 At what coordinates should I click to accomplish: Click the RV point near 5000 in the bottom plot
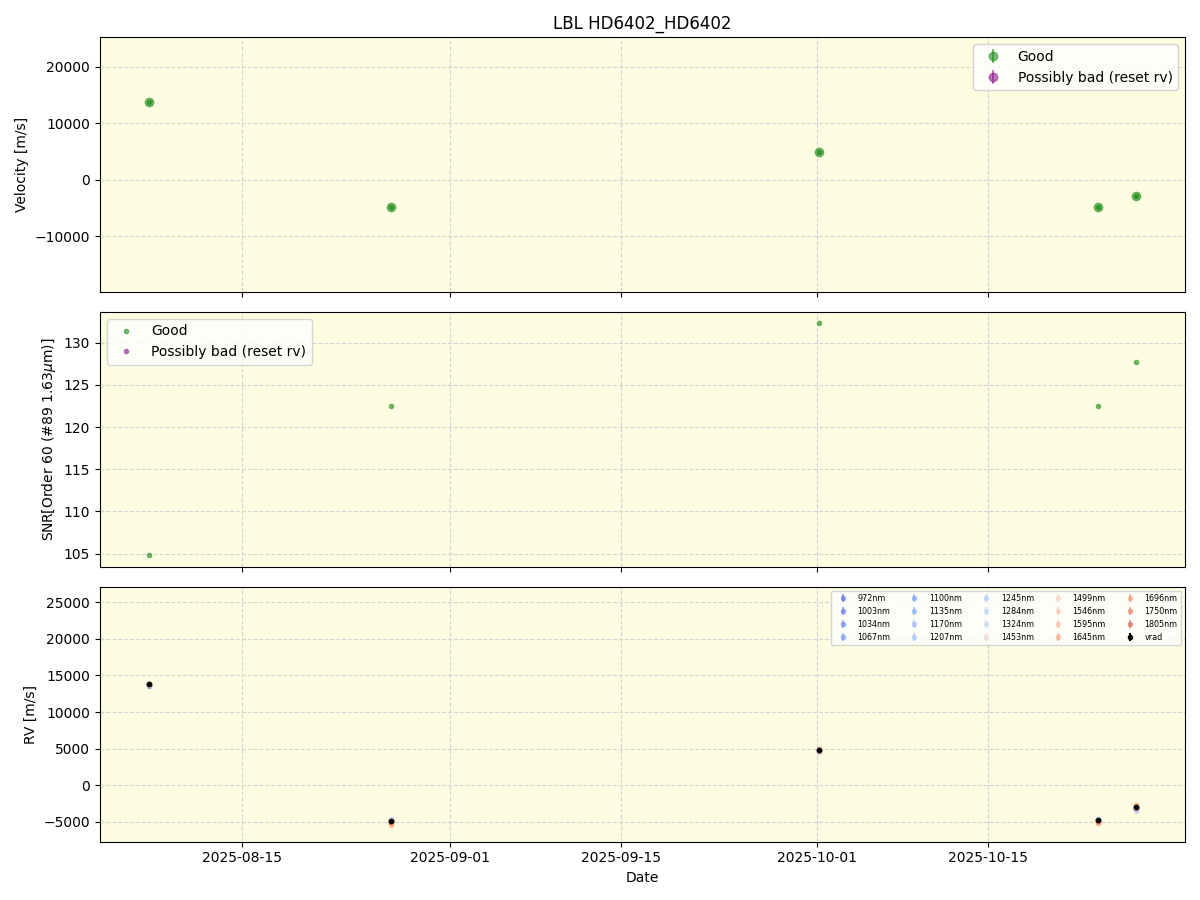[819, 750]
